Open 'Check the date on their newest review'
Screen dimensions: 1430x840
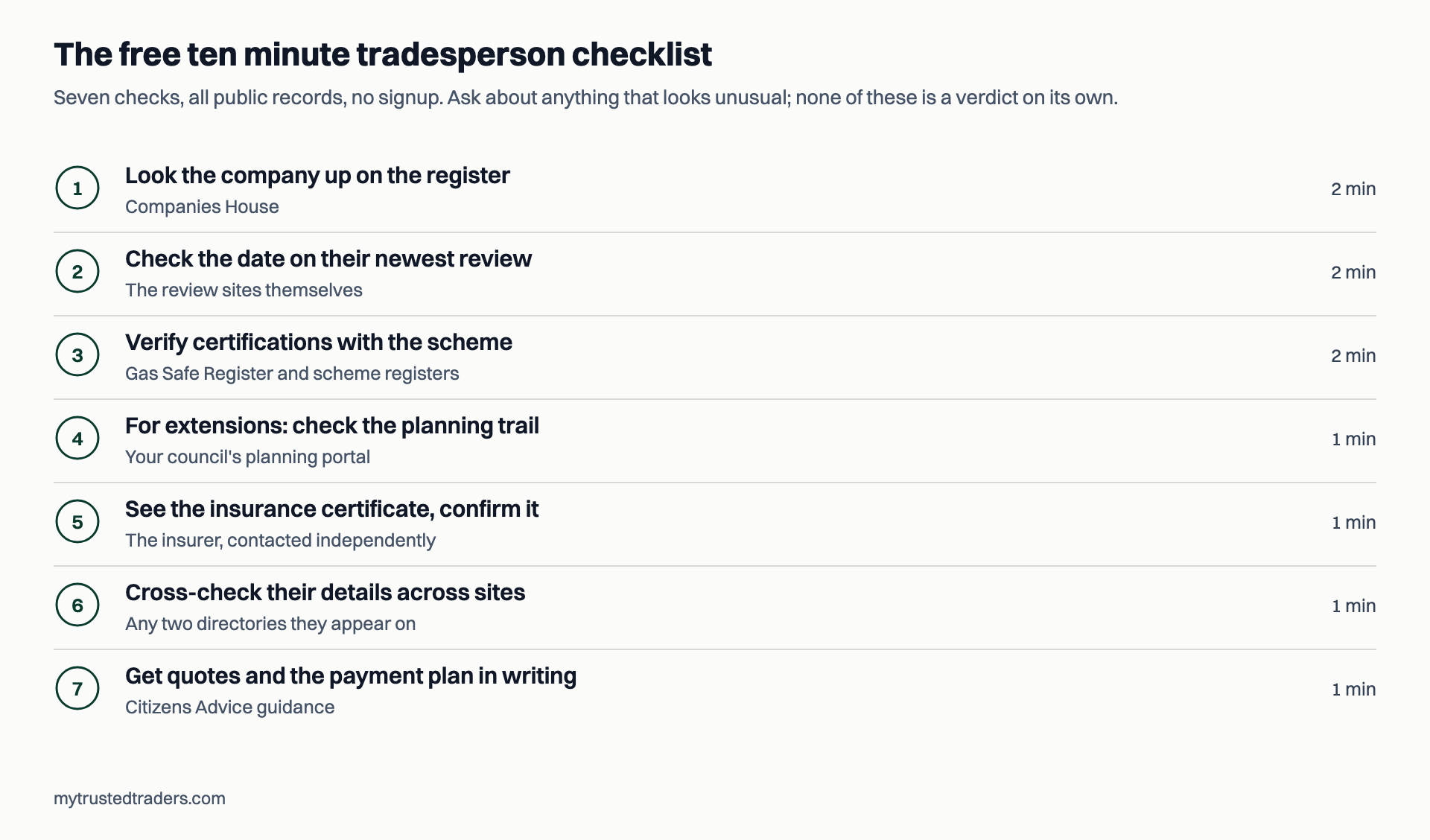(x=328, y=259)
